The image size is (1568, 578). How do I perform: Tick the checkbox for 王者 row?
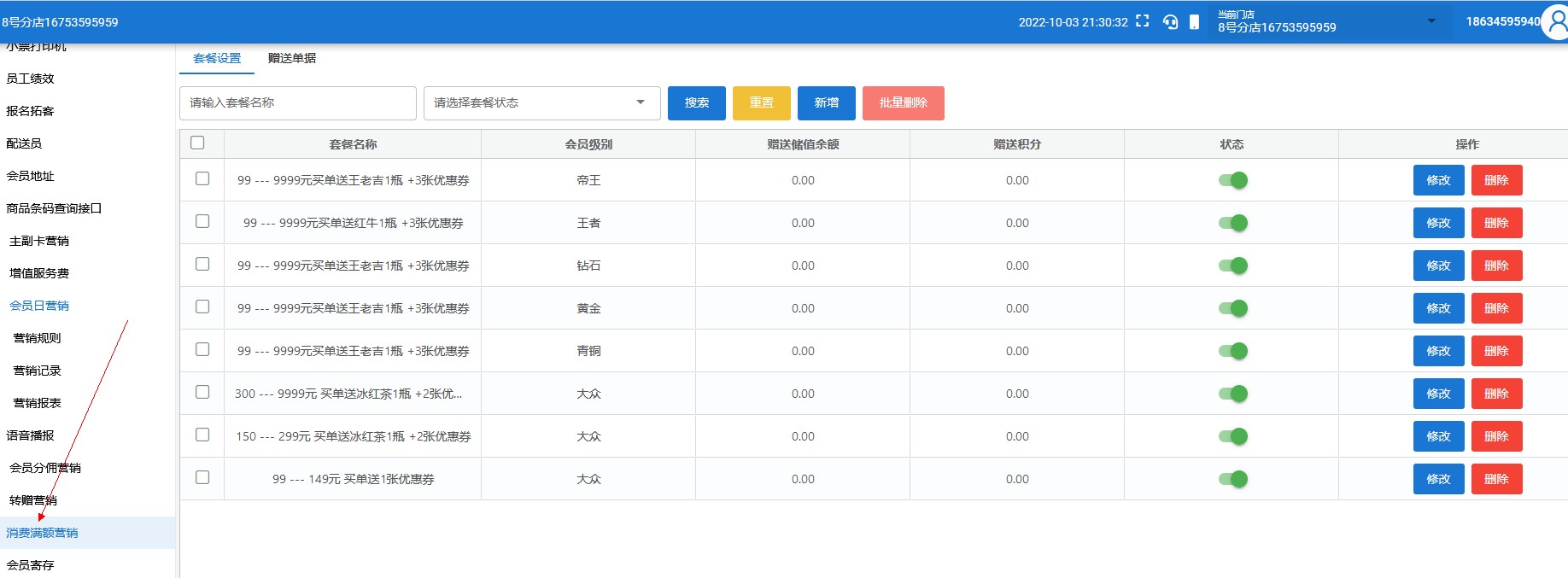pyautogui.click(x=202, y=221)
